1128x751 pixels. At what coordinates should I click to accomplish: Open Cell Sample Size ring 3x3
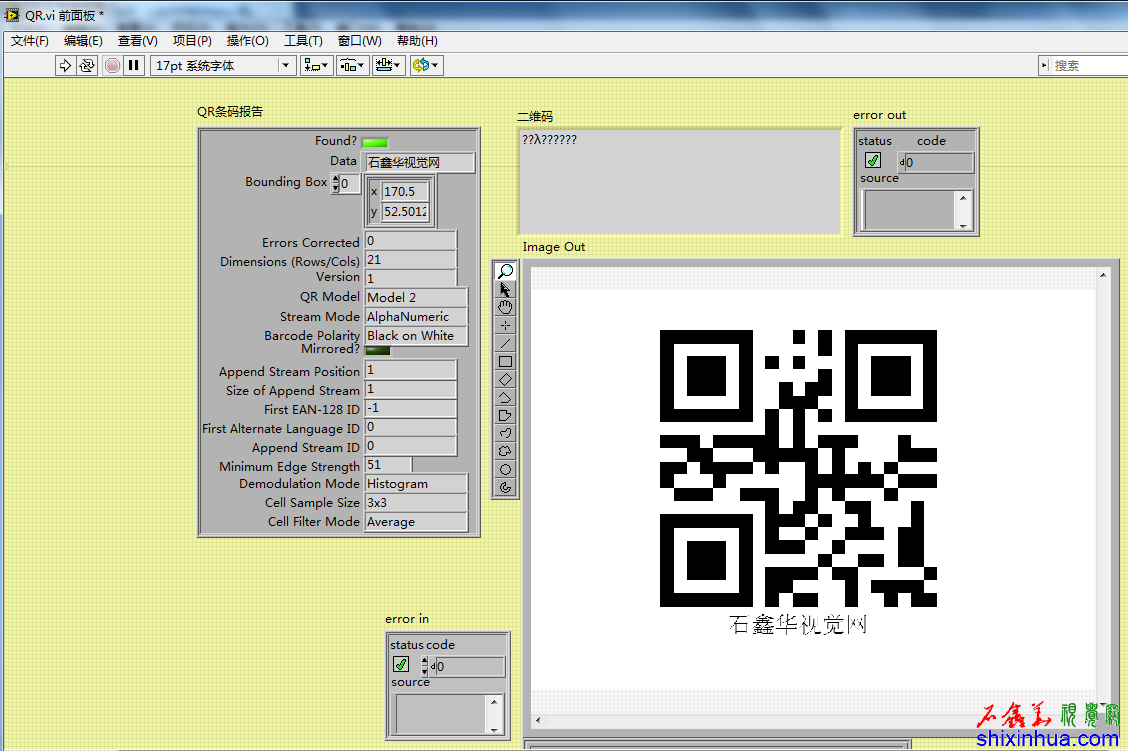point(416,502)
